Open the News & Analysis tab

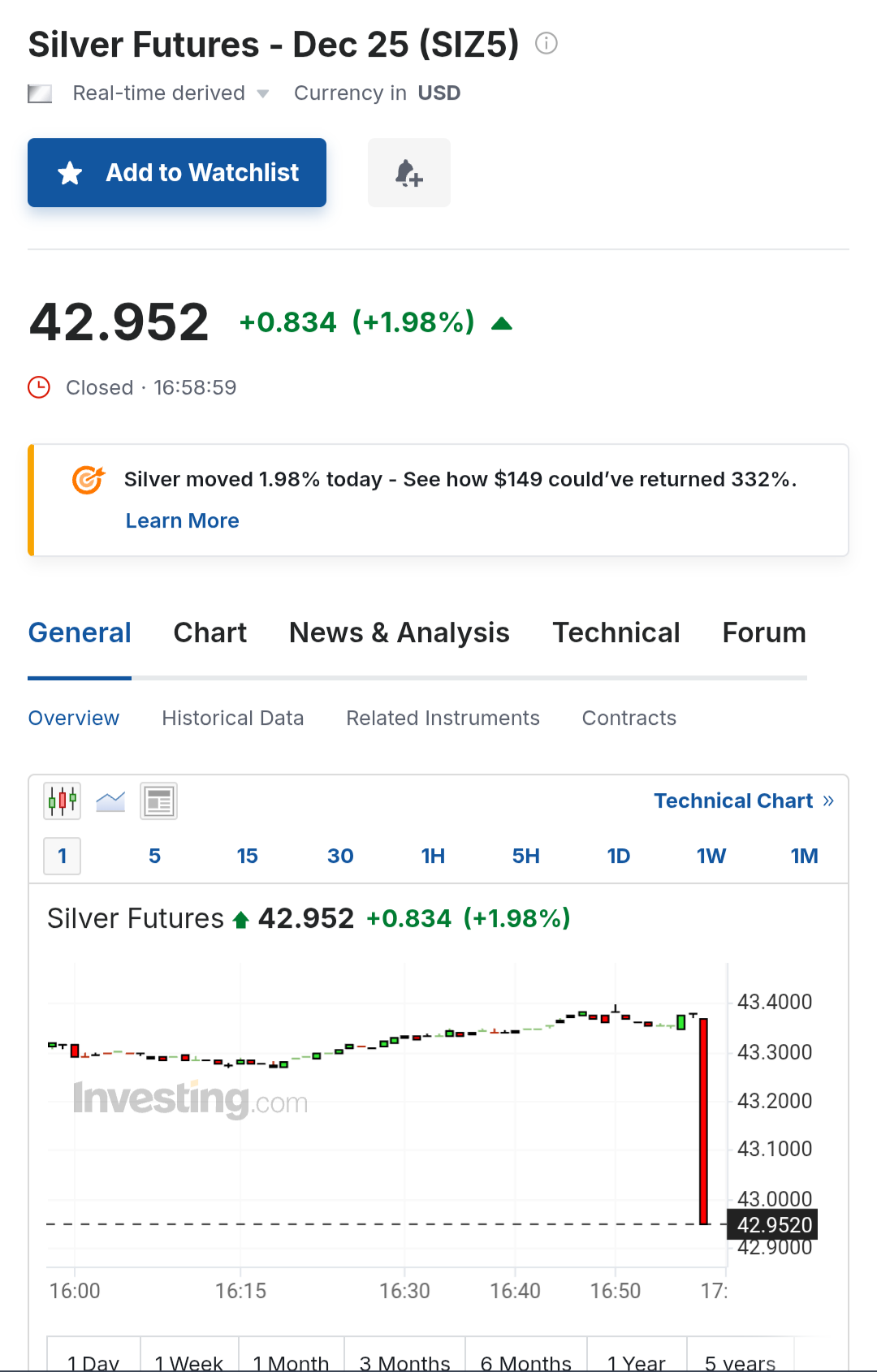400,632
